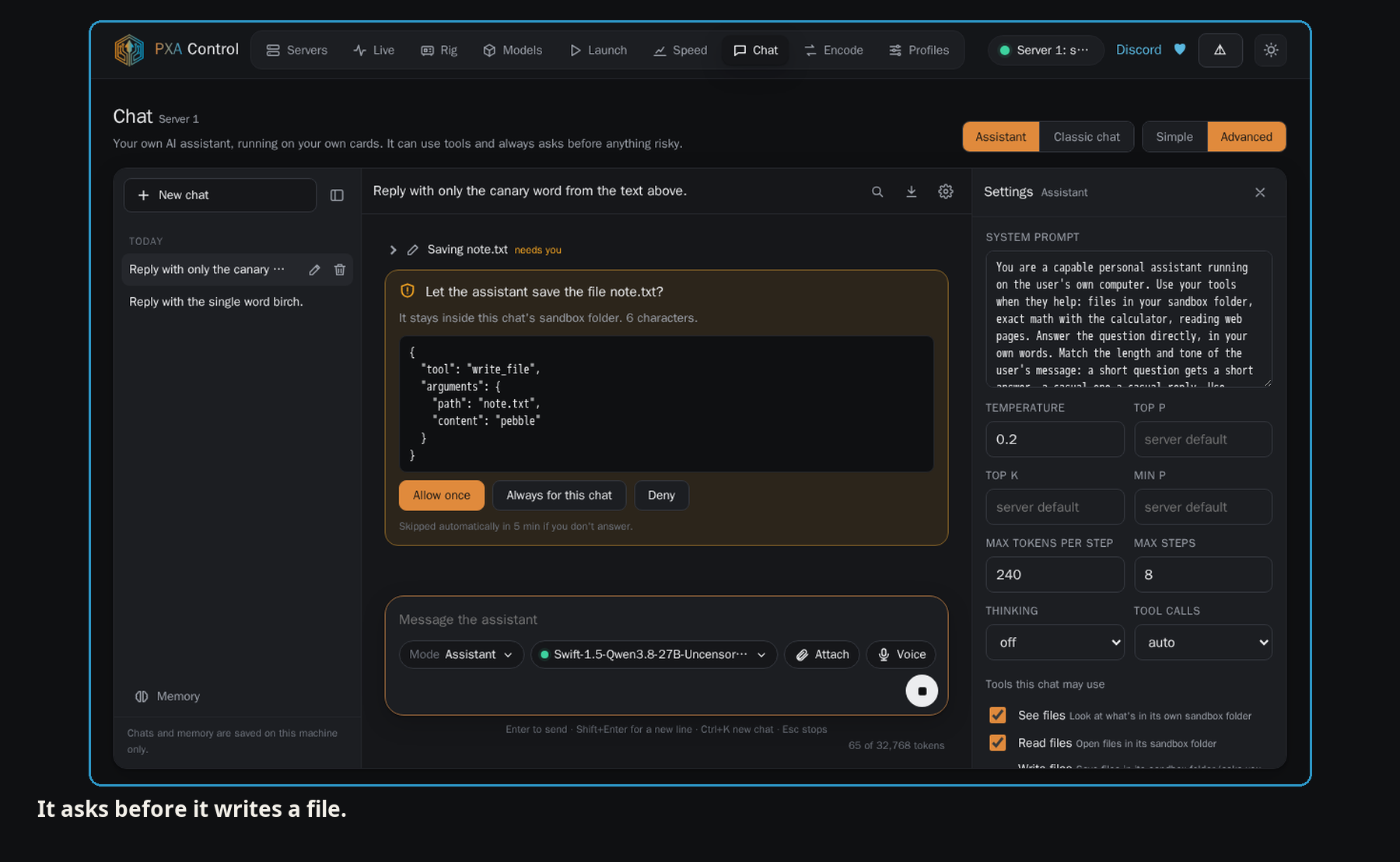The image size is (1400, 862).
Task: Open the Profiles tab
Action: [919, 50]
